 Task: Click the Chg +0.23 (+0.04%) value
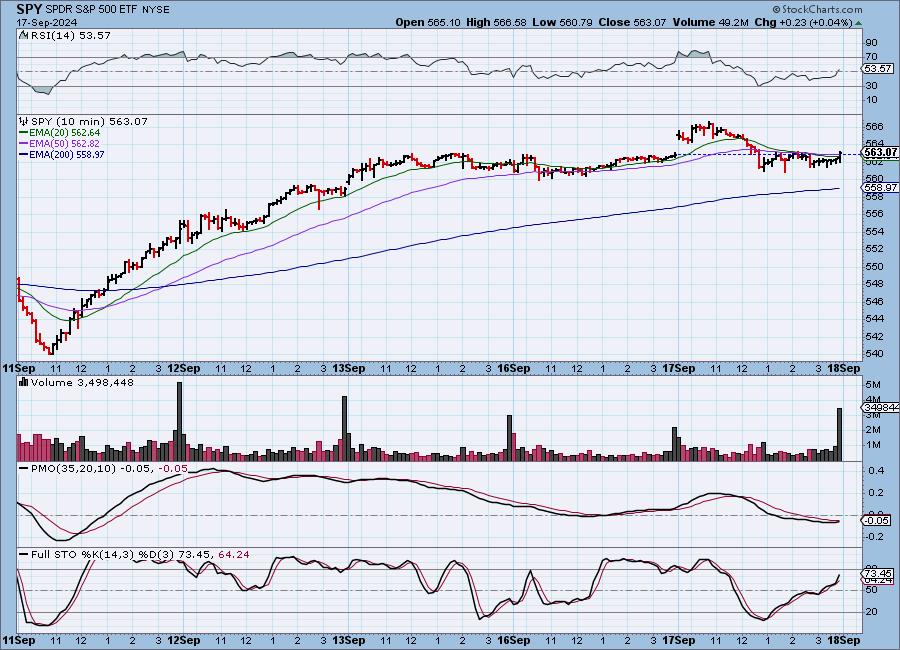(x=803, y=22)
